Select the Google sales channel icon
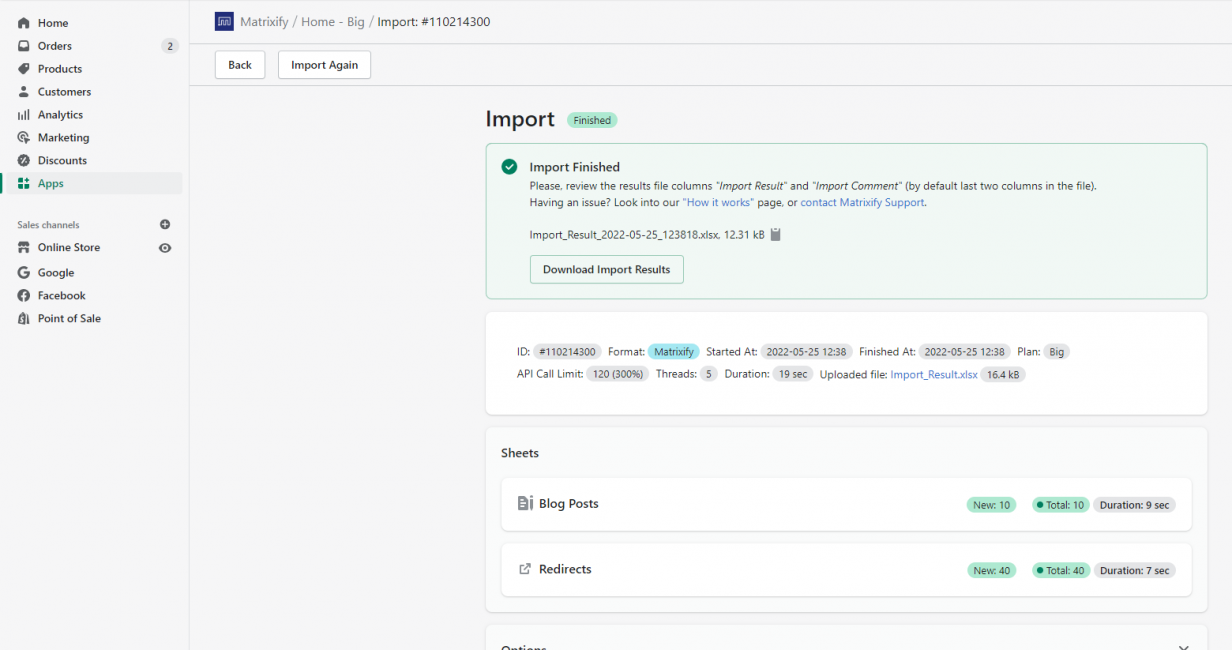1232x650 pixels. coord(22,272)
